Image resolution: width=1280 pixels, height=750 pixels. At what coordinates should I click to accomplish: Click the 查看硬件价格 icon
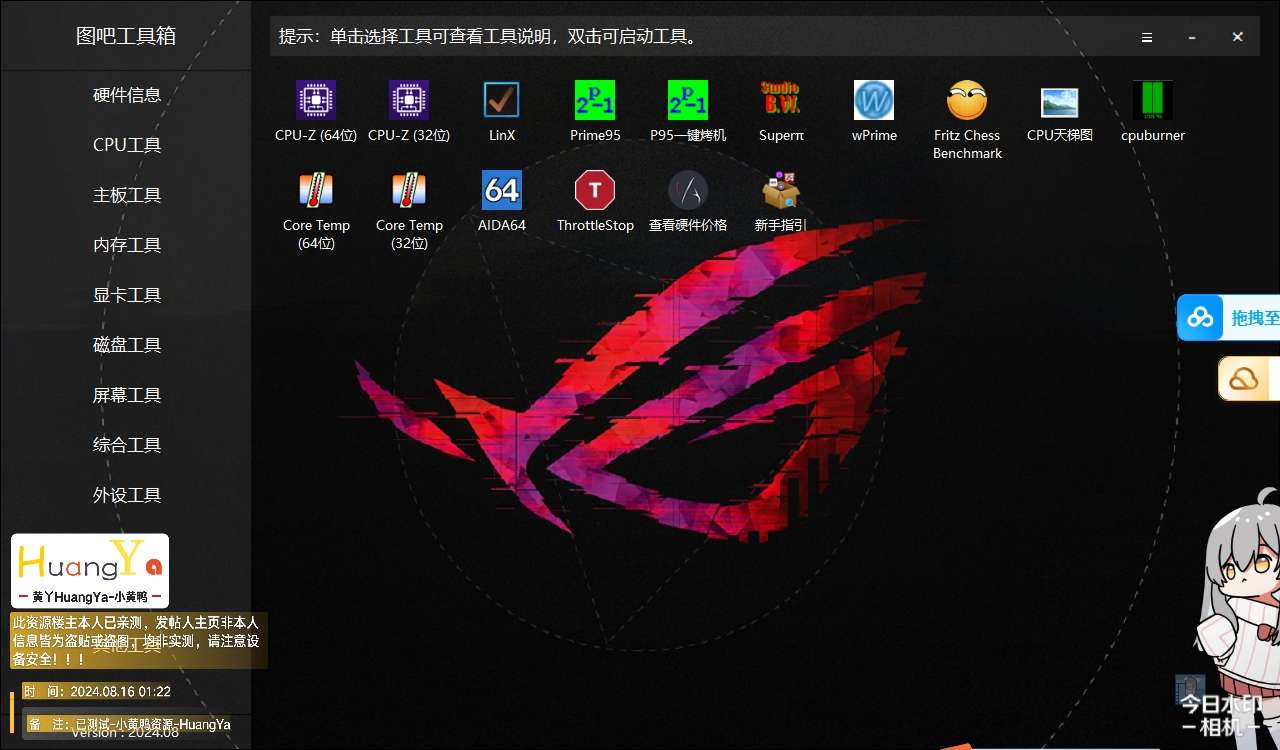(x=688, y=190)
